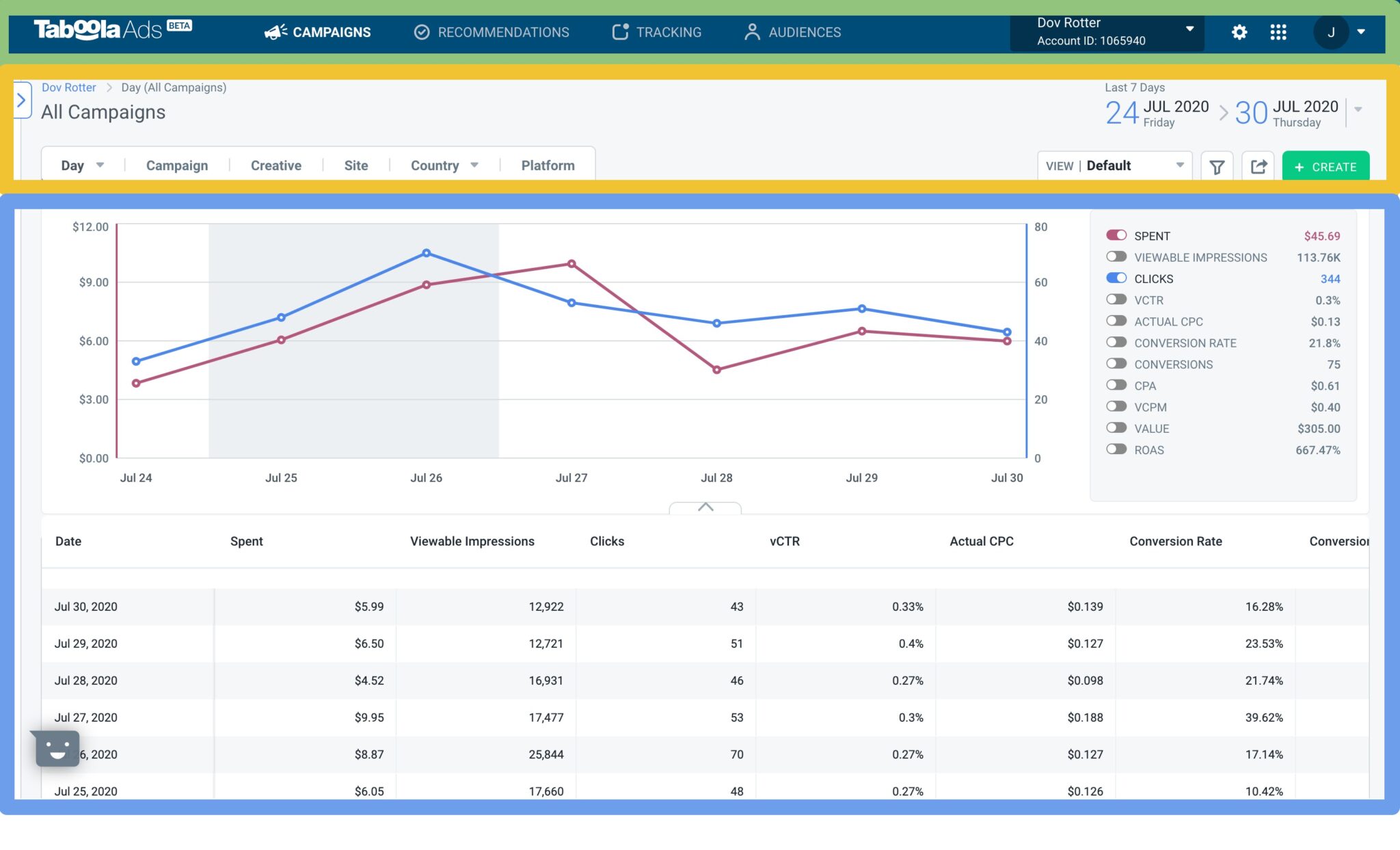Click the Create button
This screenshot has width=1400, height=850.
tap(1325, 166)
